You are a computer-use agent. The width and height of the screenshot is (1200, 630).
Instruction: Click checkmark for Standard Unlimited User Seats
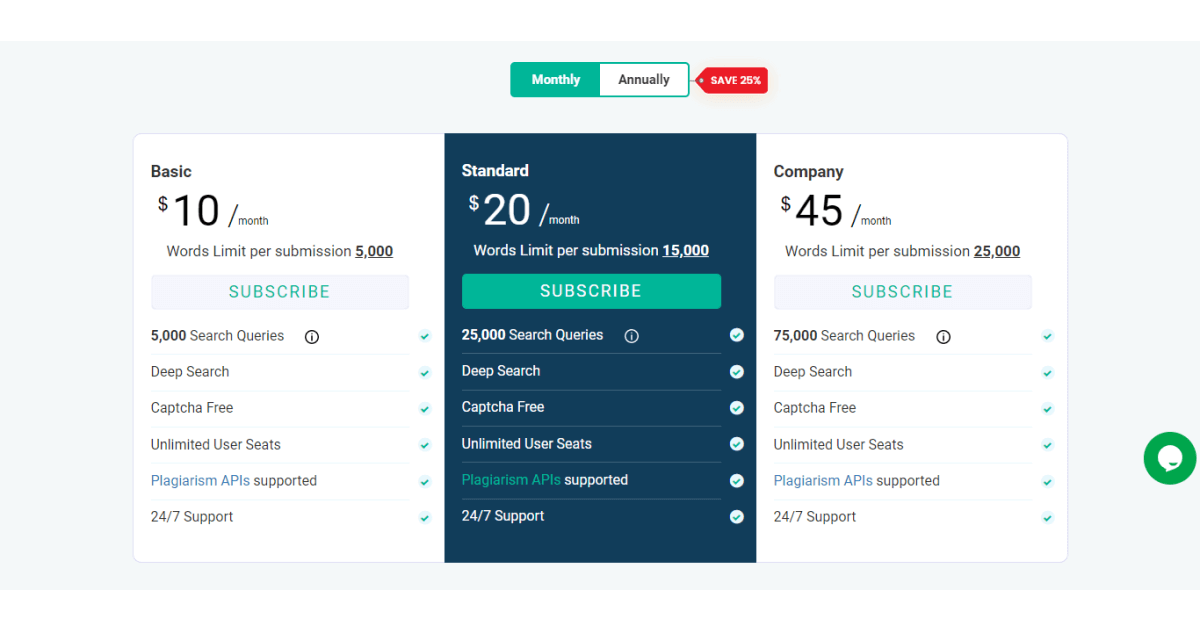(737, 444)
